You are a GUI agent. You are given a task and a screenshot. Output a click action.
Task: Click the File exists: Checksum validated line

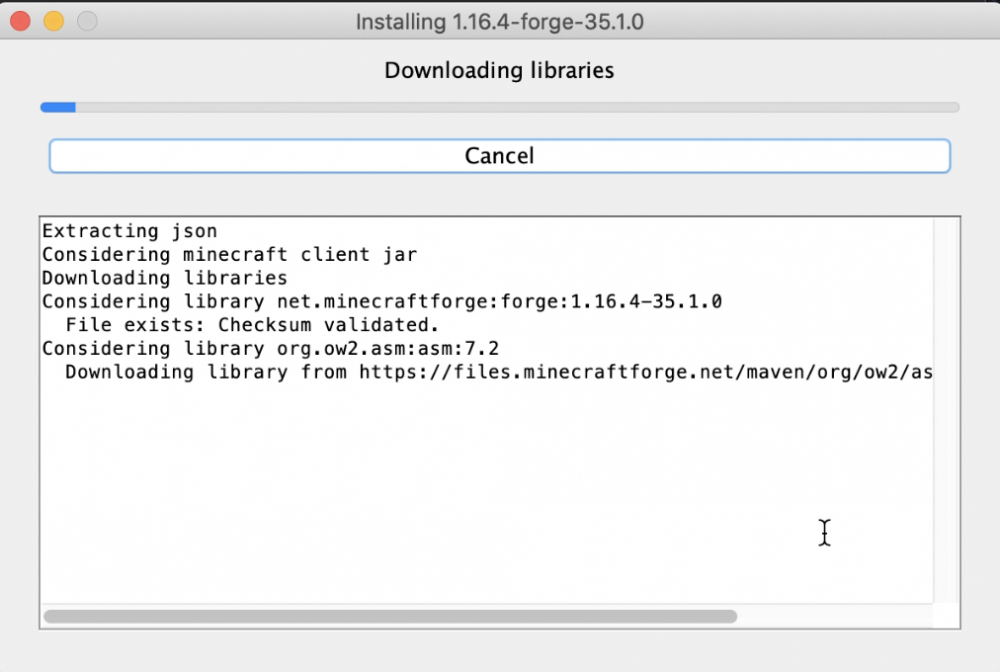252,325
